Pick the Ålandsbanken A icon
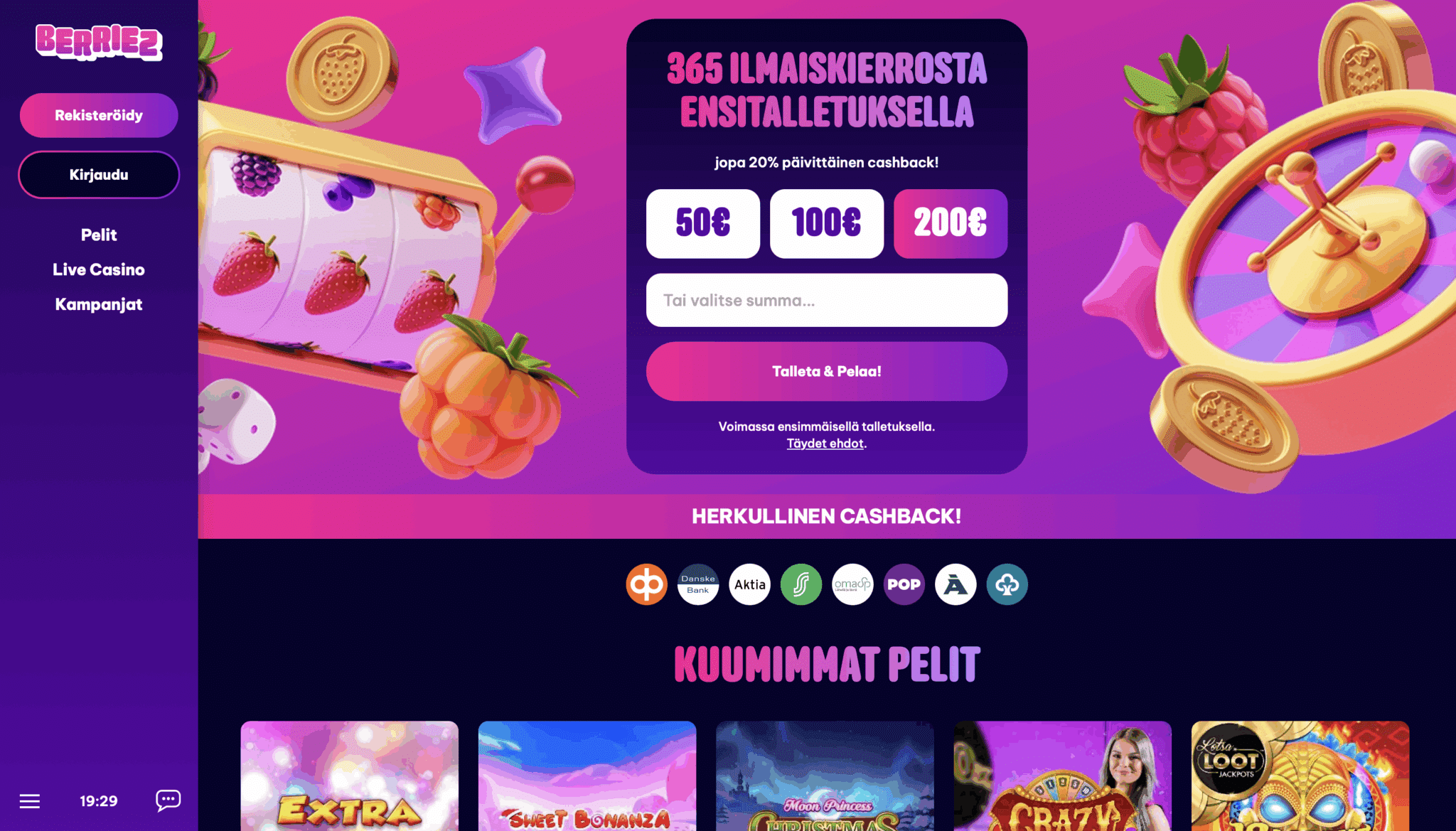The image size is (1456, 831). click(x=955, y=584)
